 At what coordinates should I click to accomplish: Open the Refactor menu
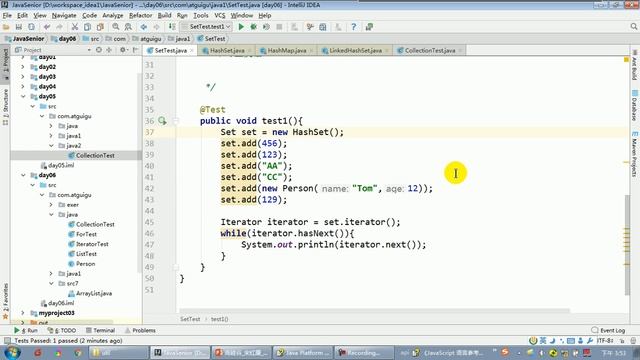pos(140,16)
